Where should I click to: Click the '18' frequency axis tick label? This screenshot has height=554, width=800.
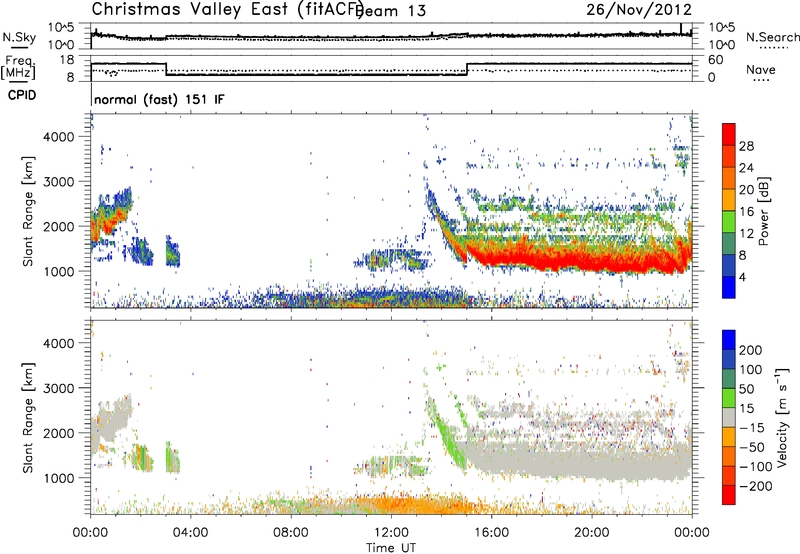click(x=67, y=60)
